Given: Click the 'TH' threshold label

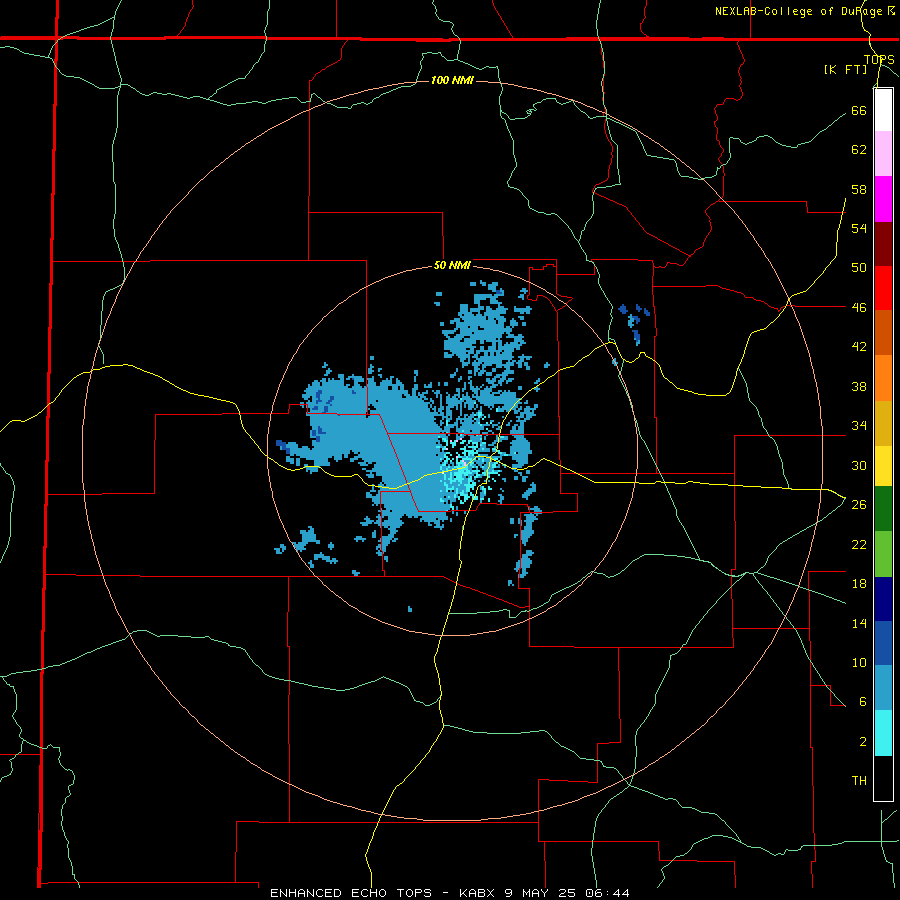Looking at the screenshot, I should point(859,781).
